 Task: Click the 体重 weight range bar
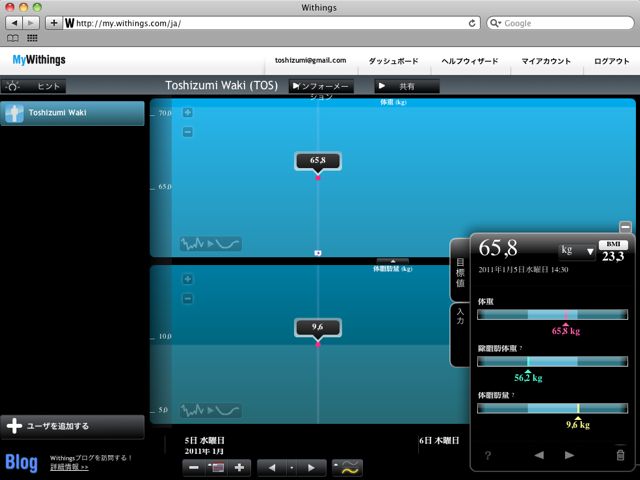552,314
